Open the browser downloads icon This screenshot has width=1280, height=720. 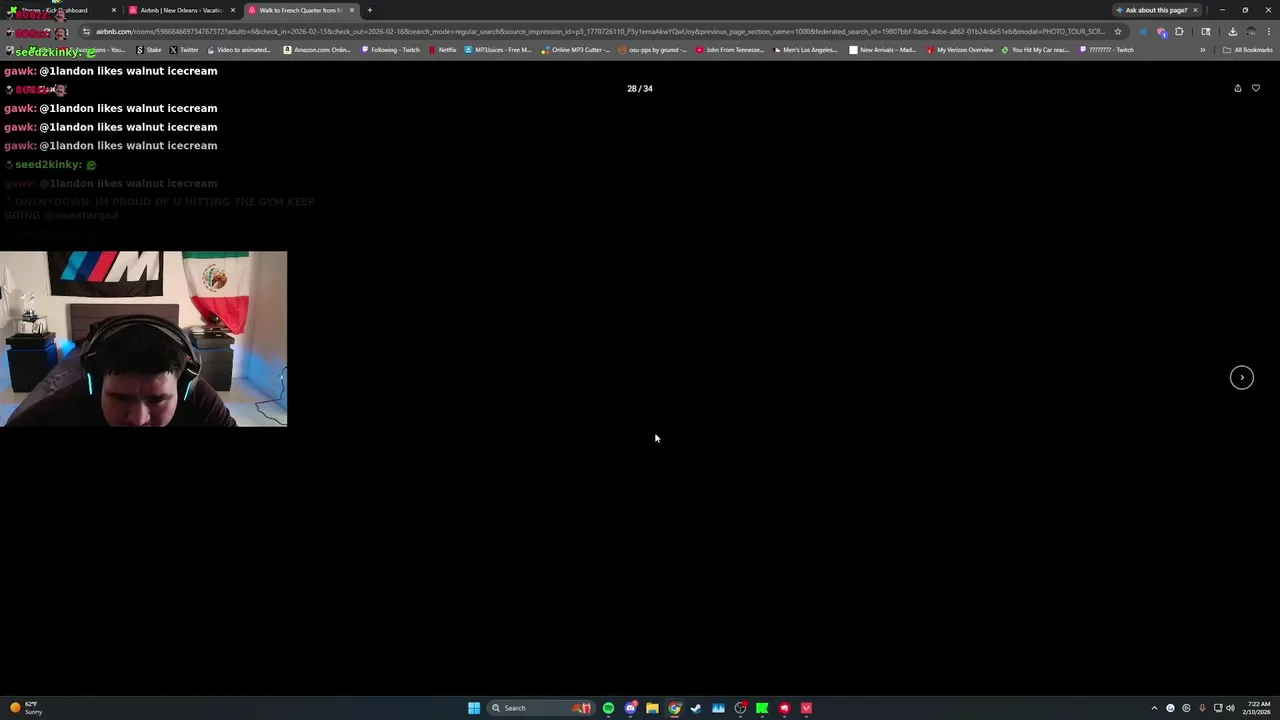(1232, 31)
